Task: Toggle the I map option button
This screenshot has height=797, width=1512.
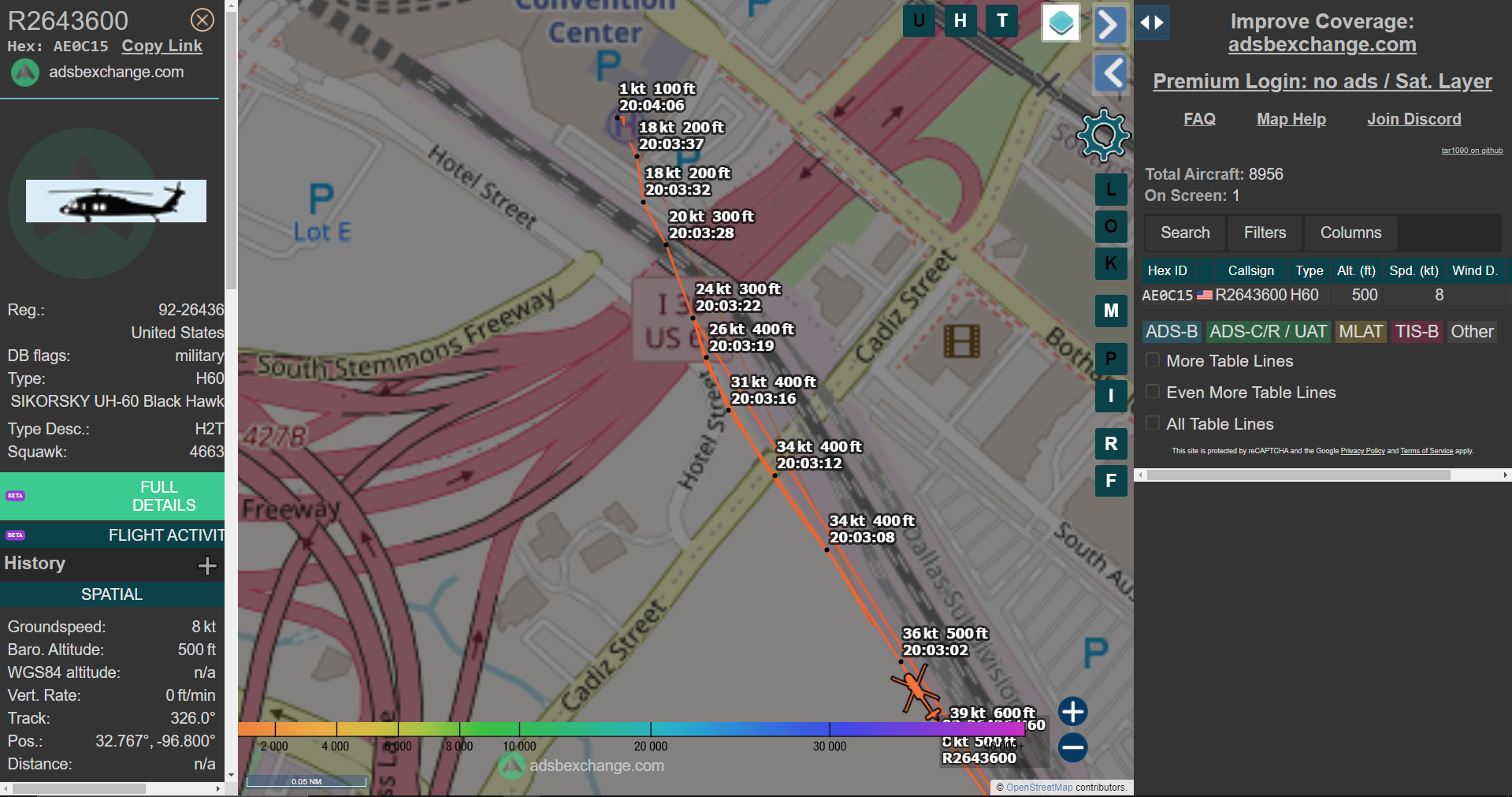Action: point(1111,396)
